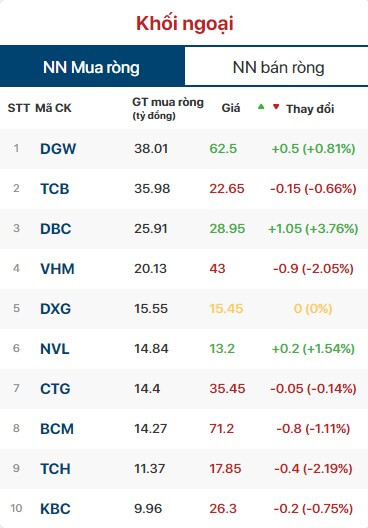Image resolution: width=368 pixels, height=528 pixels.
Task: Click the red down-triangle sort icon
Action: 276,107
